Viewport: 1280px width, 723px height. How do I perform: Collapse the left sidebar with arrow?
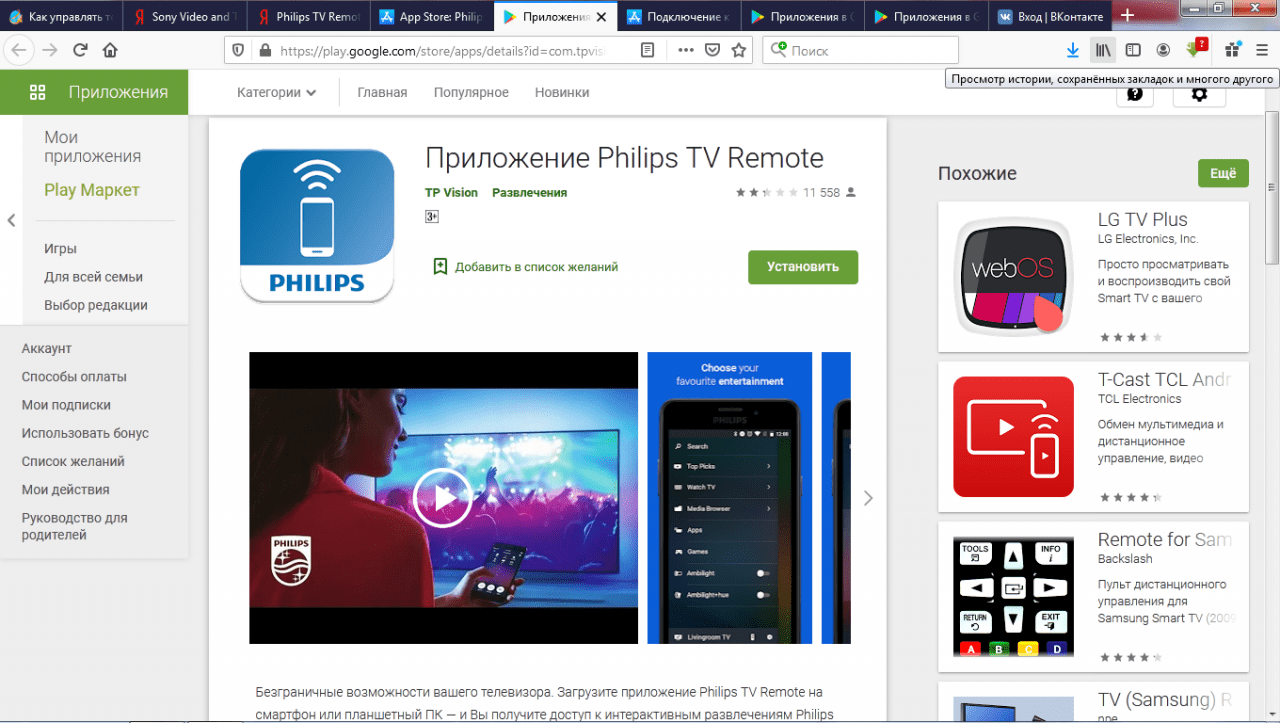coord(12,220)
